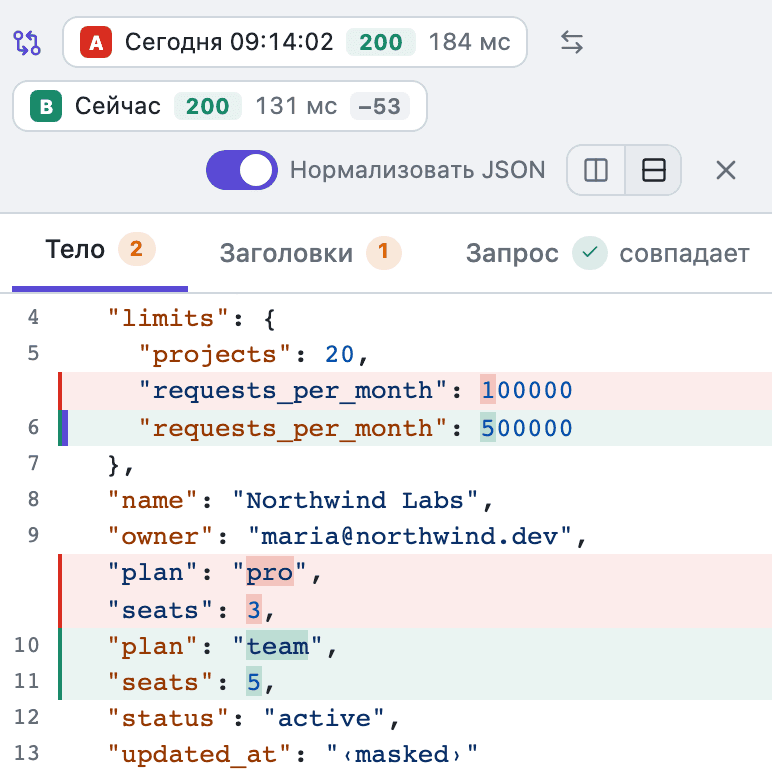
Task: Click the 200 status of response B
Action: pos(207,106)
